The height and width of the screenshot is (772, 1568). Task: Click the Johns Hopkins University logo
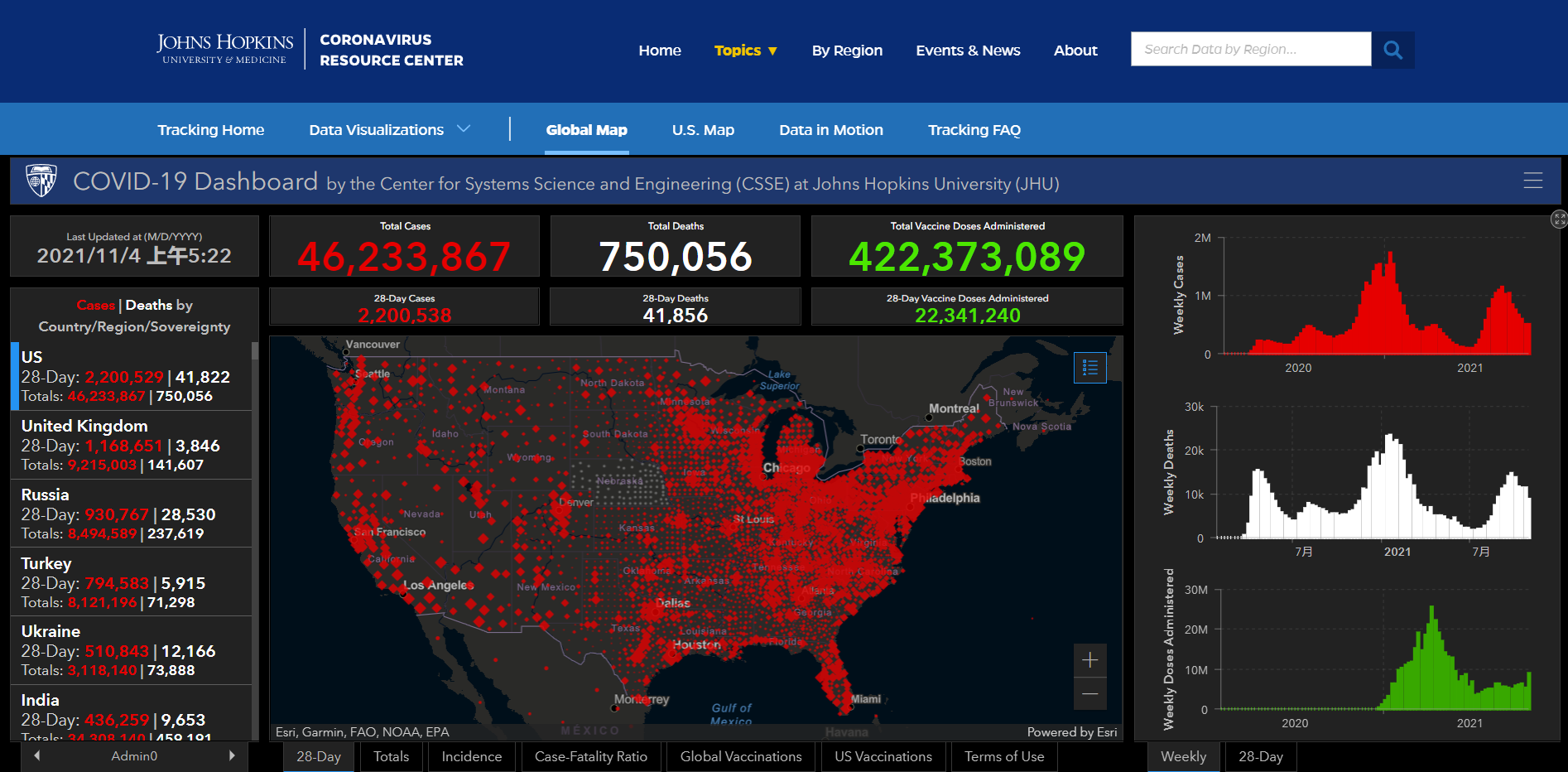[224, 49]
